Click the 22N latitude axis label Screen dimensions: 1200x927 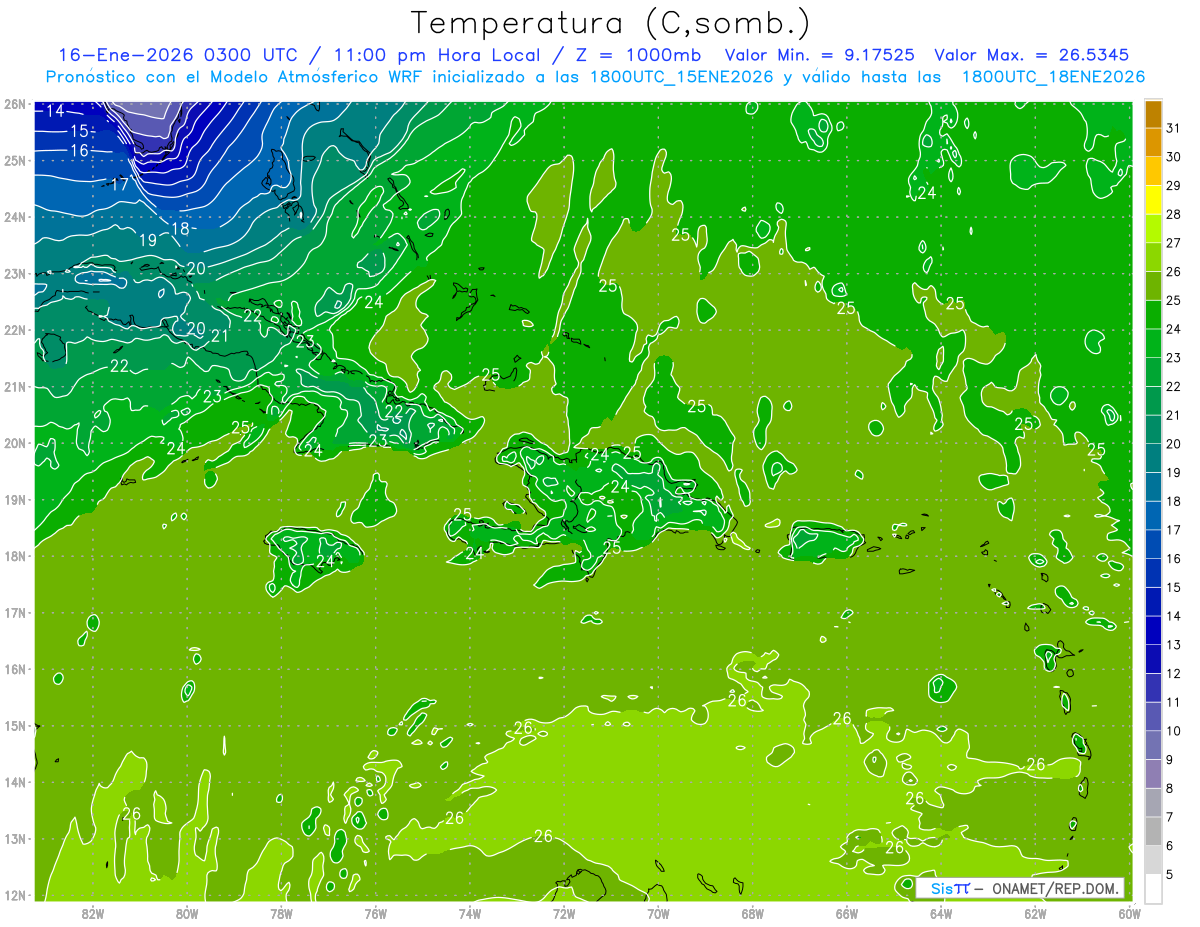point(14,330)
